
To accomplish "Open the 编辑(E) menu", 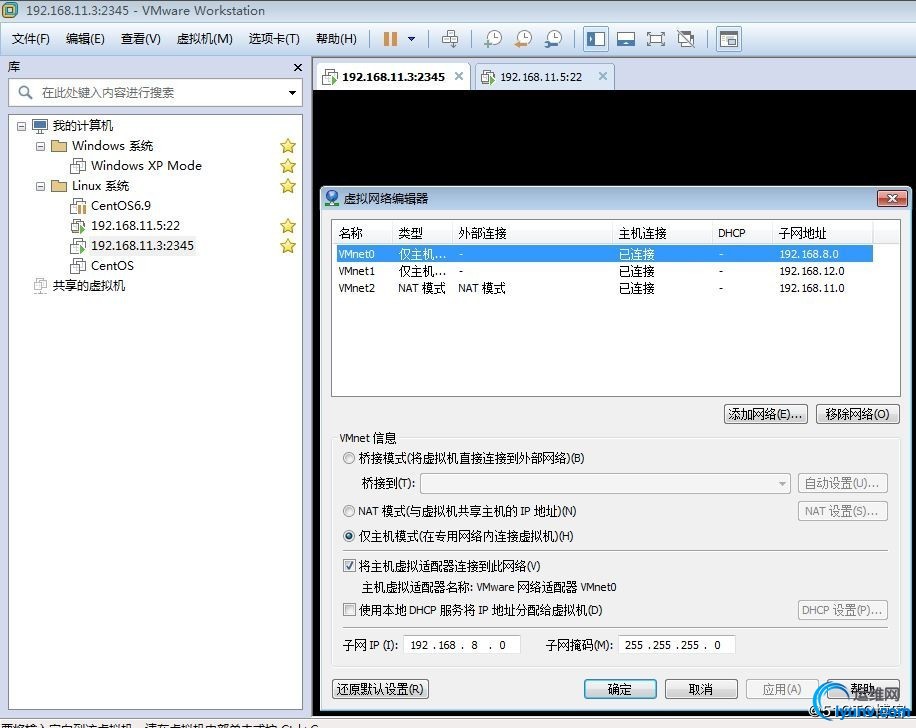I will [x=85, y=39].
